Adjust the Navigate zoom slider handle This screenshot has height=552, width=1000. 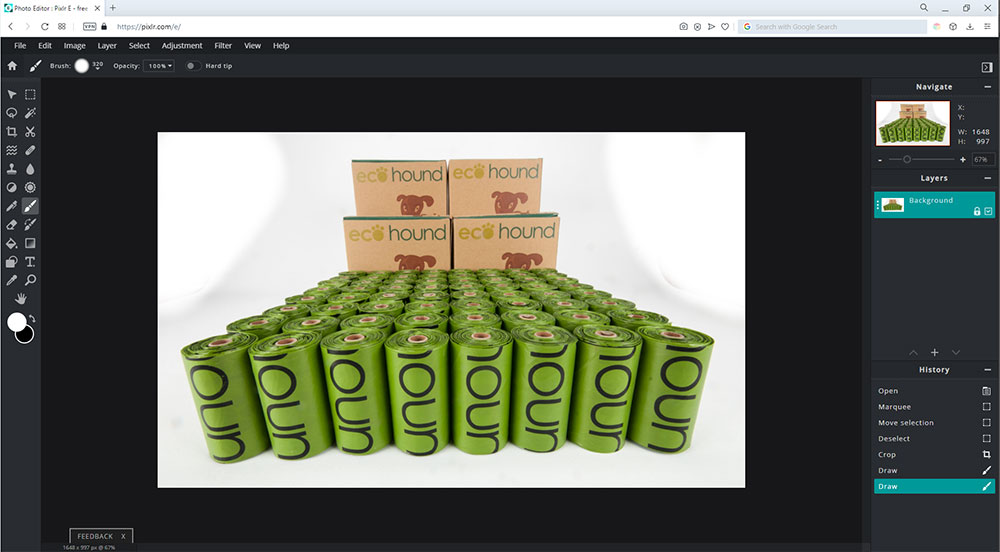pyautogui.click(x=906, y=159)
